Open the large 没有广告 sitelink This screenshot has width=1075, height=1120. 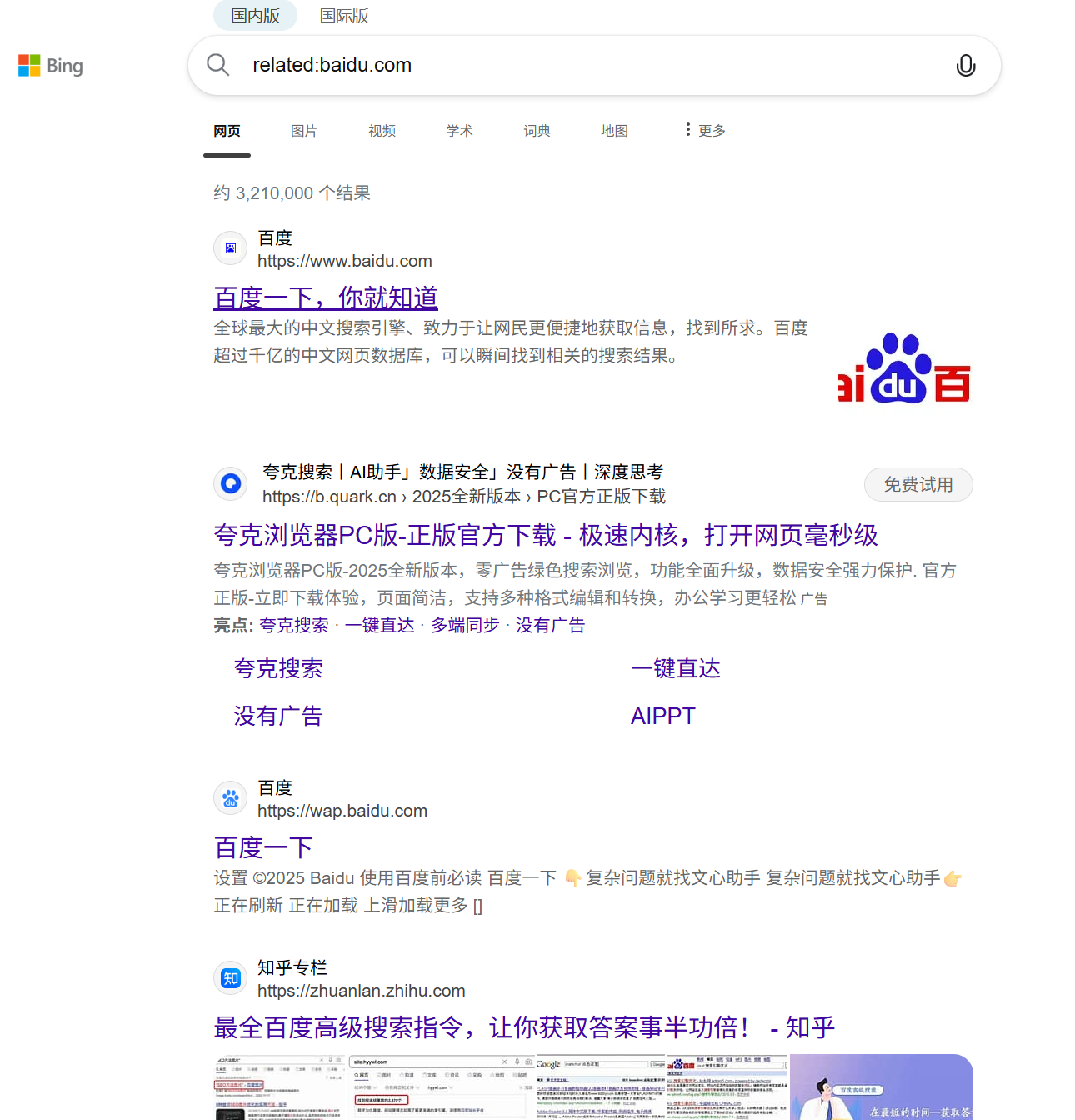(x=278, y=716)
